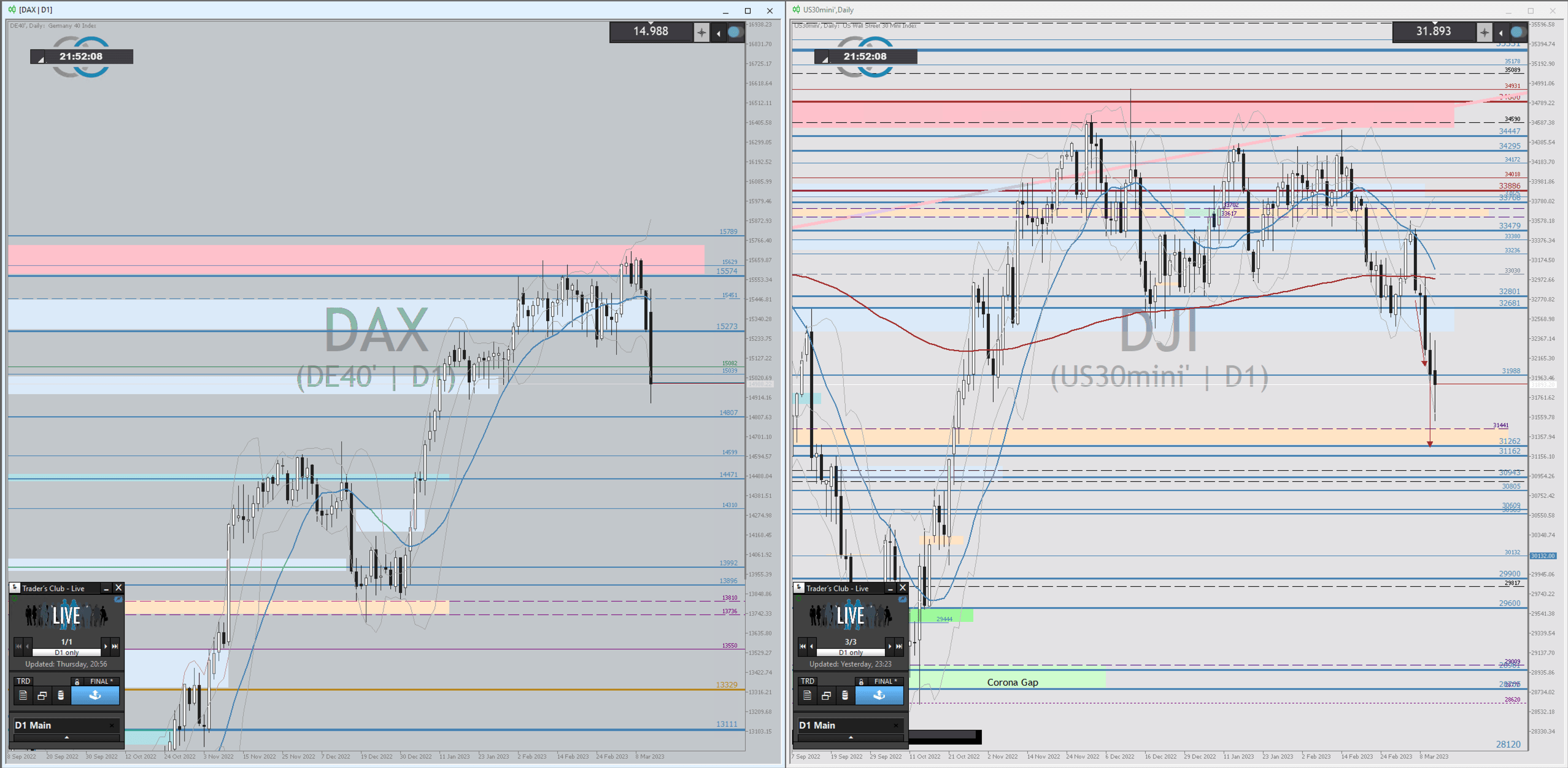Click the database stack icon in the US30mini panel
Screen dimensions: 1568x768
click(x=845, y=696)
